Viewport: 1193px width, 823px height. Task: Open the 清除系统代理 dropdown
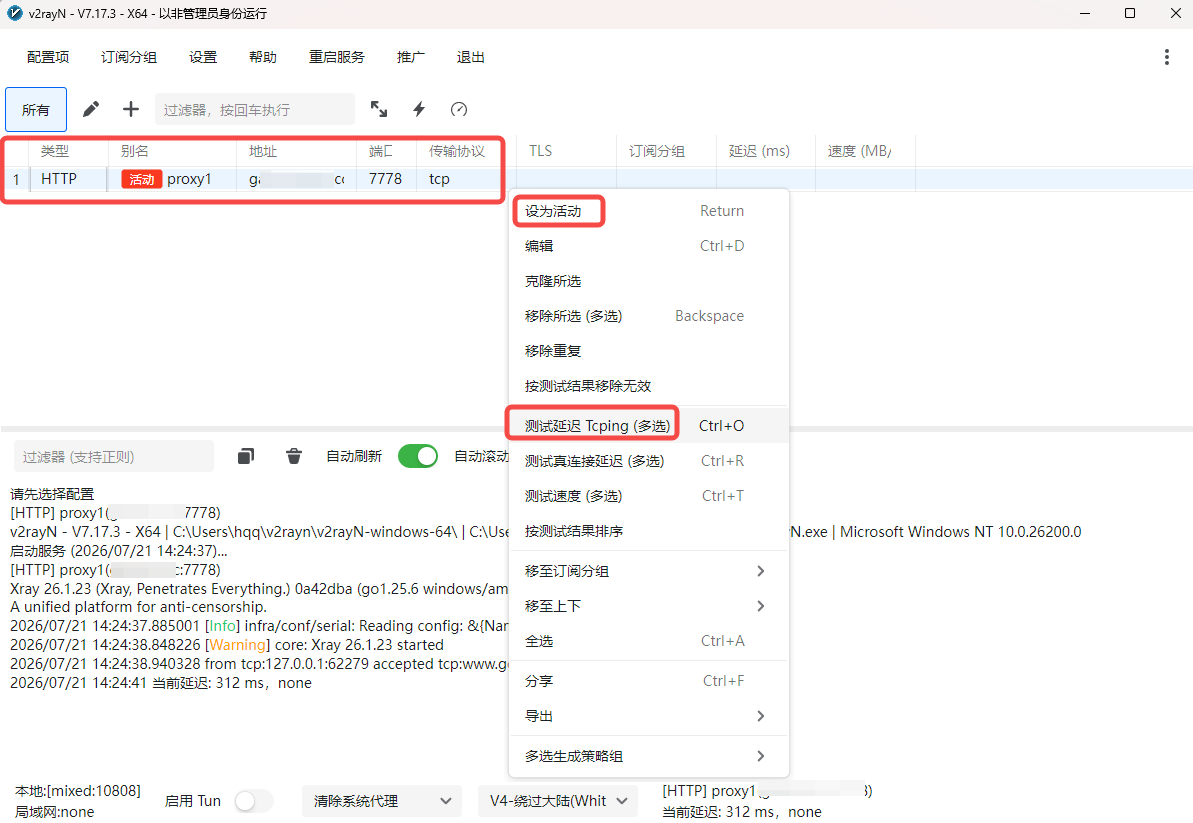pos(382,801)
